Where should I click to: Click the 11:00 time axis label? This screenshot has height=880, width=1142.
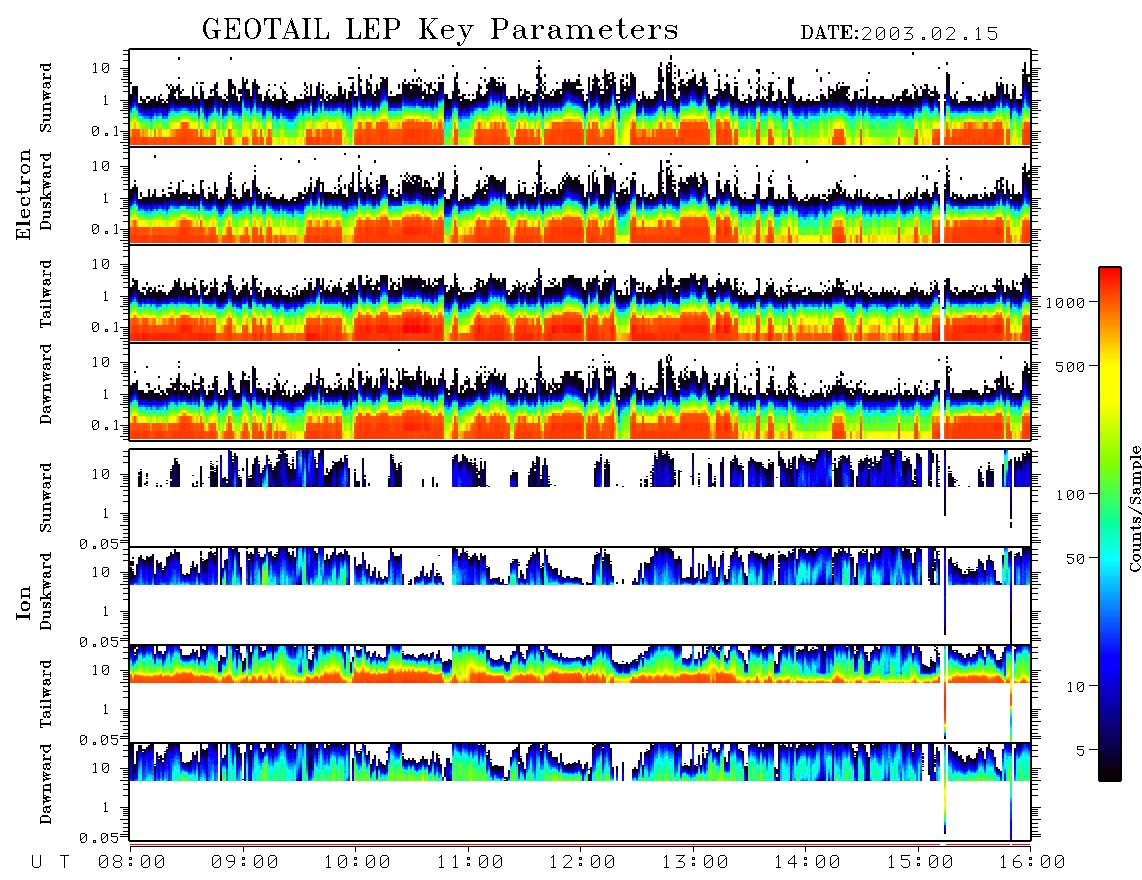coord(470,862)
